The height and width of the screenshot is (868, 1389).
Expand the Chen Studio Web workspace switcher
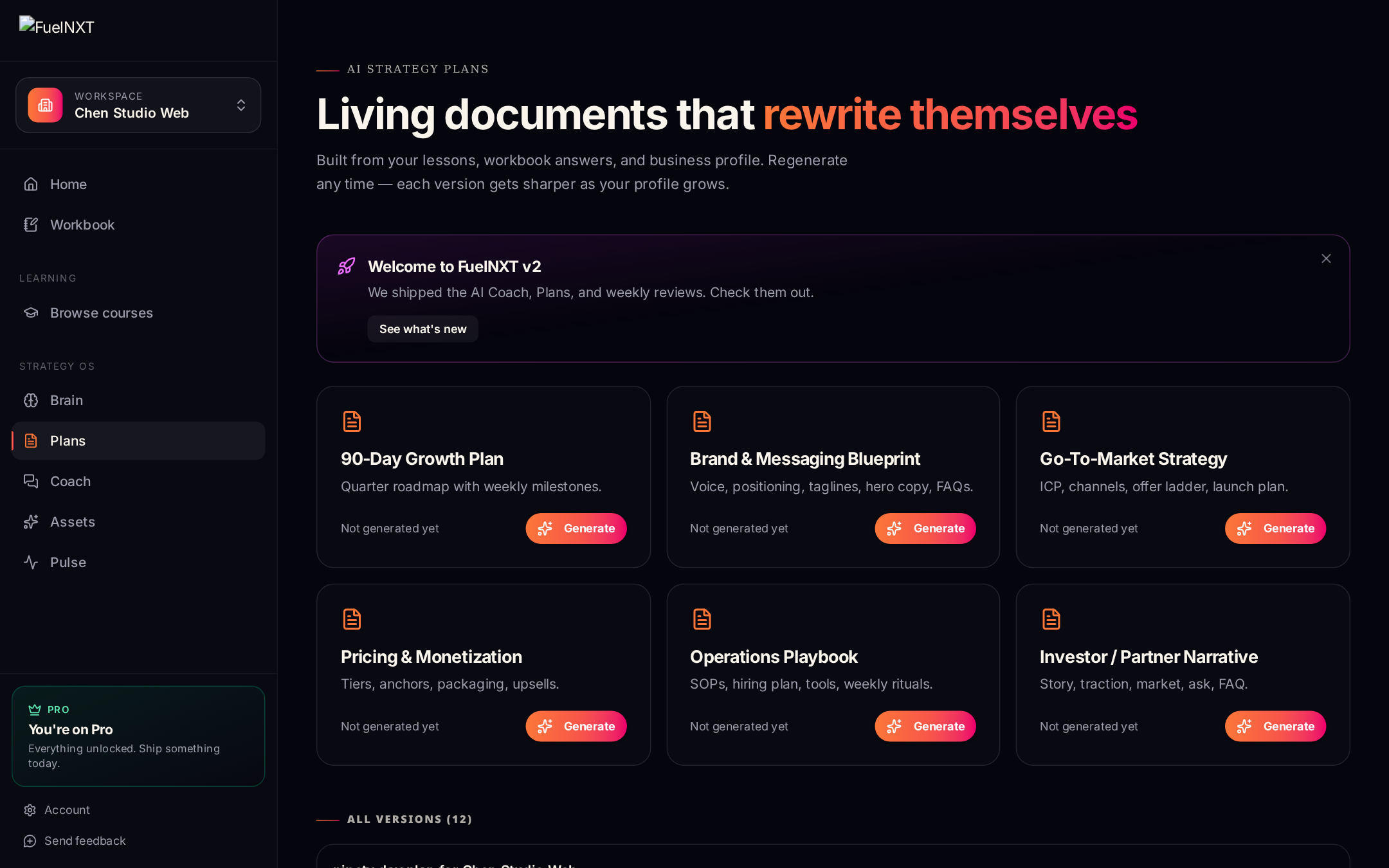[138, 105]
